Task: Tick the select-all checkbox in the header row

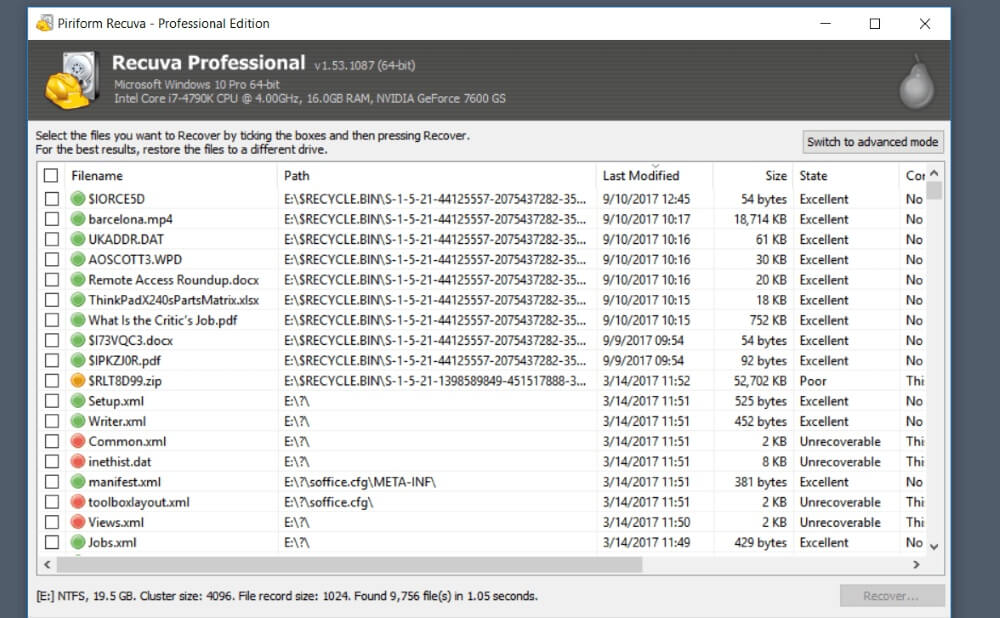Action: 51,176
